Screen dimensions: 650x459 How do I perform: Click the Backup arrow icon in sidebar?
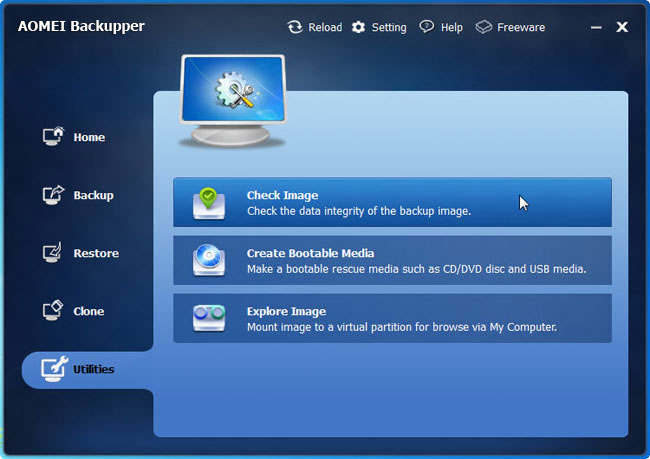tap(53, 194)
